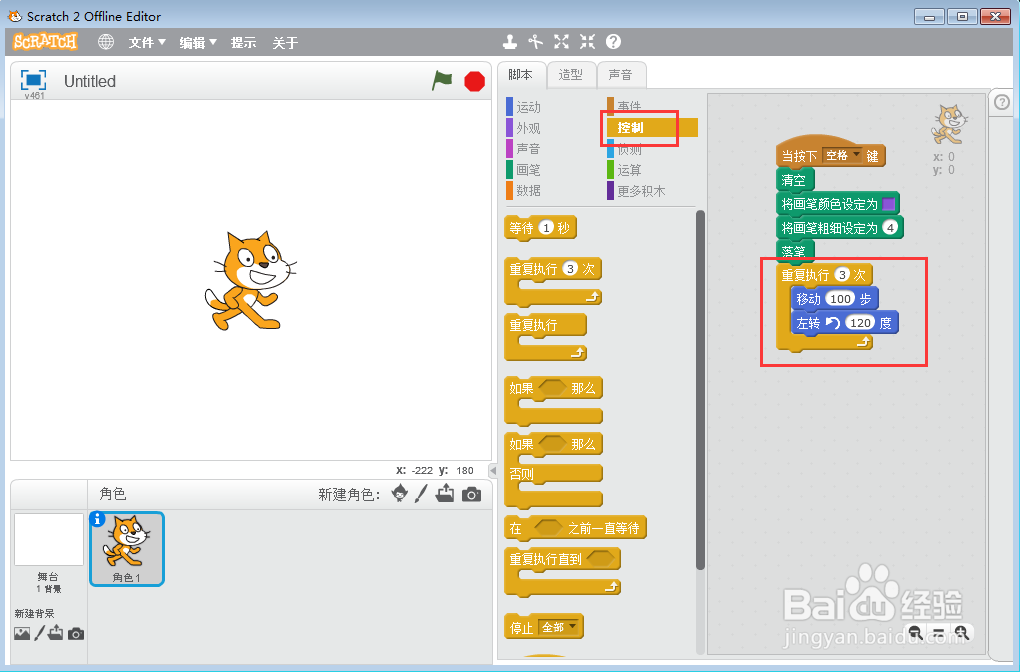The width and height of the screenshot is (1020, 672).
Task: Open sprite info with the blue i button
Action: 95,516
